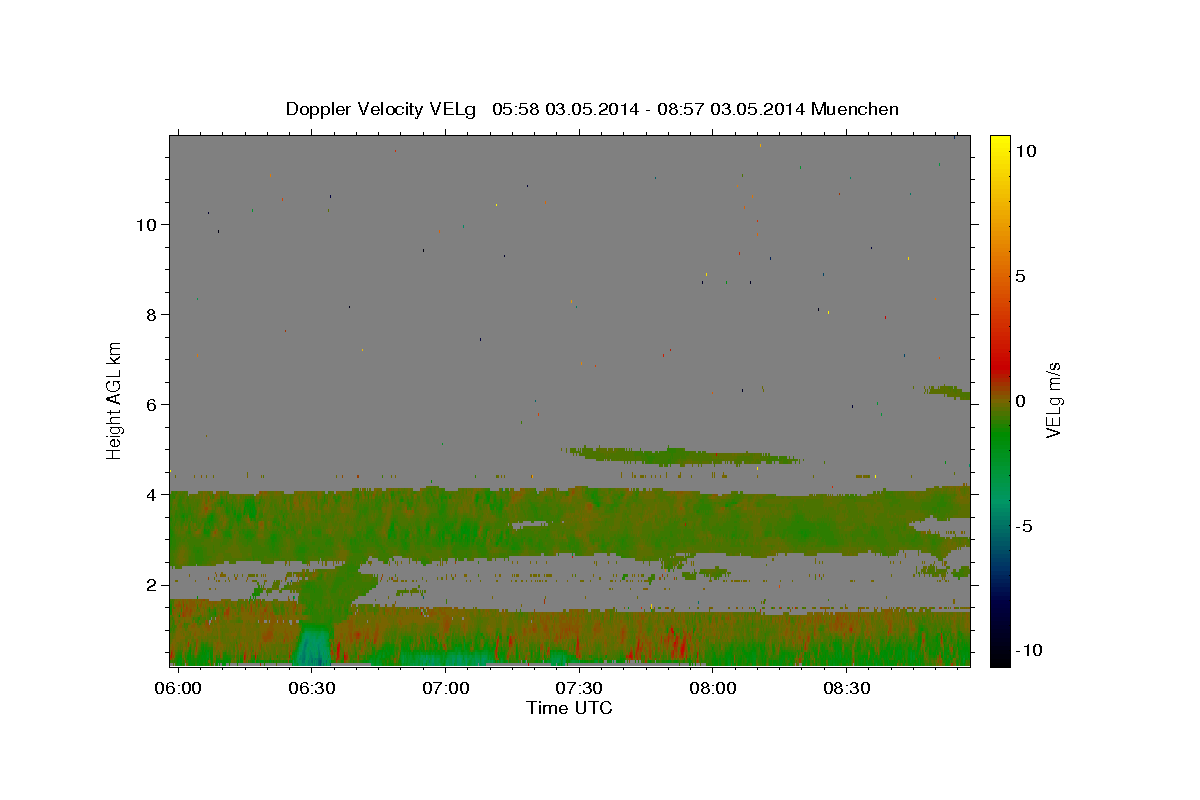The image size is (1200, 800).
Task: Click the 'Height AGL km' y-axis label
Action: coord(115,400)
